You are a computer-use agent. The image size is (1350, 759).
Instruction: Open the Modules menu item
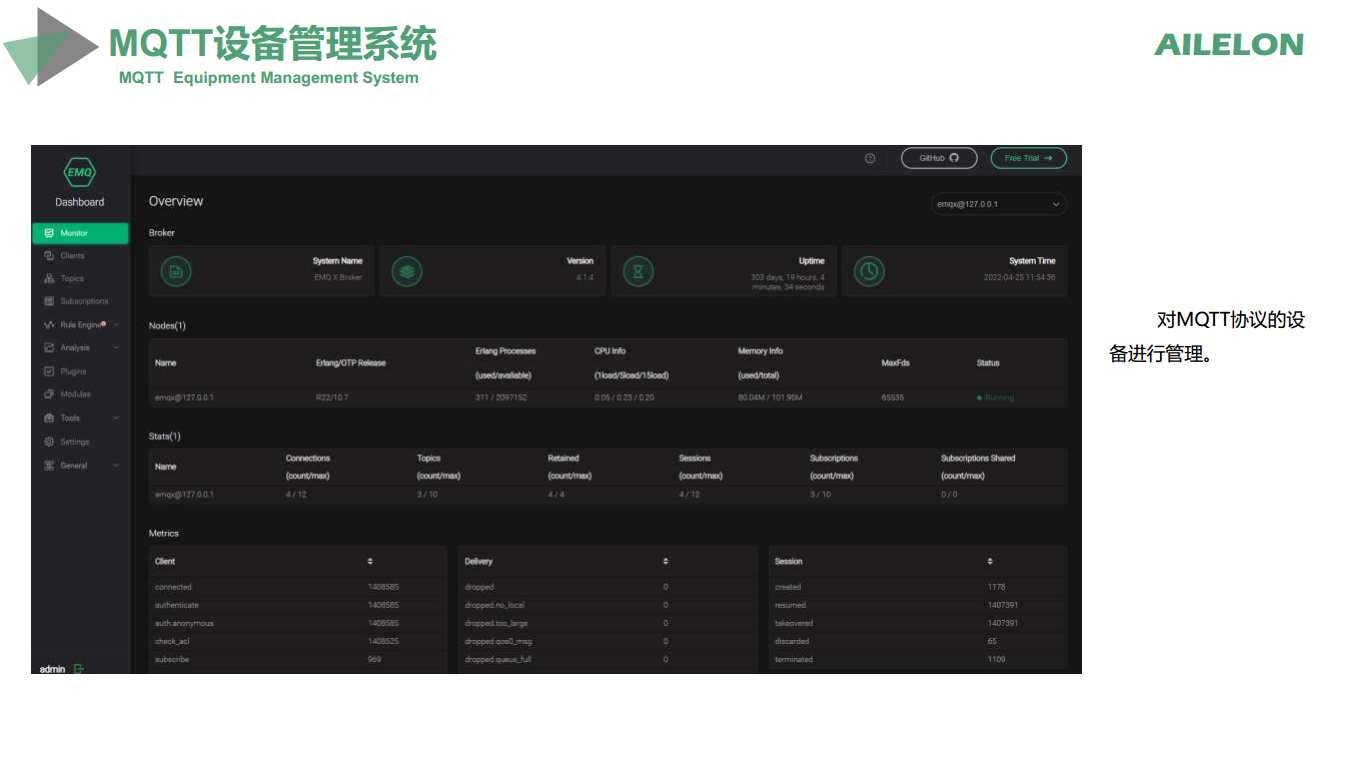pos(80,394)
